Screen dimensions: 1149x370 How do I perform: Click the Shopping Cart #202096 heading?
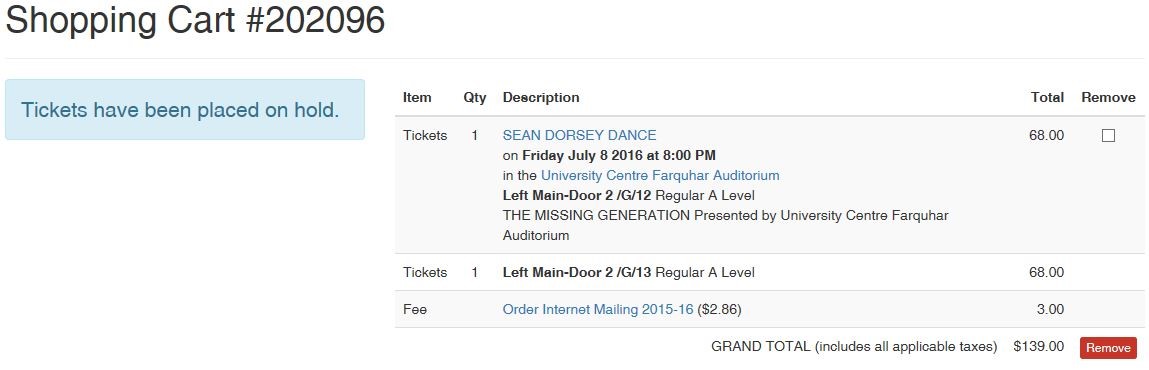(196, 21)
